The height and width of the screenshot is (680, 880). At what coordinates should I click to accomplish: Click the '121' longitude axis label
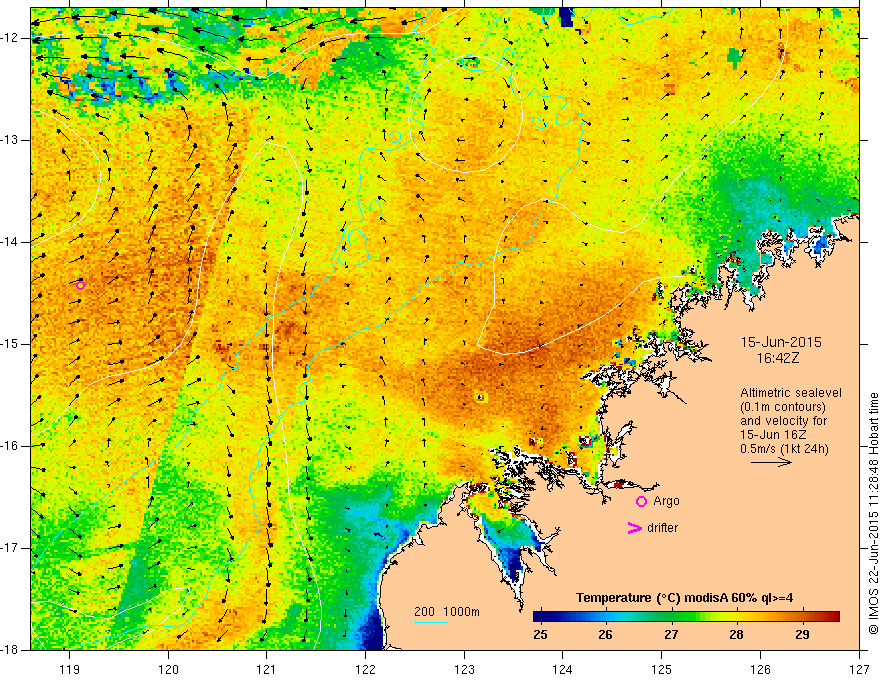click(267, 669)
